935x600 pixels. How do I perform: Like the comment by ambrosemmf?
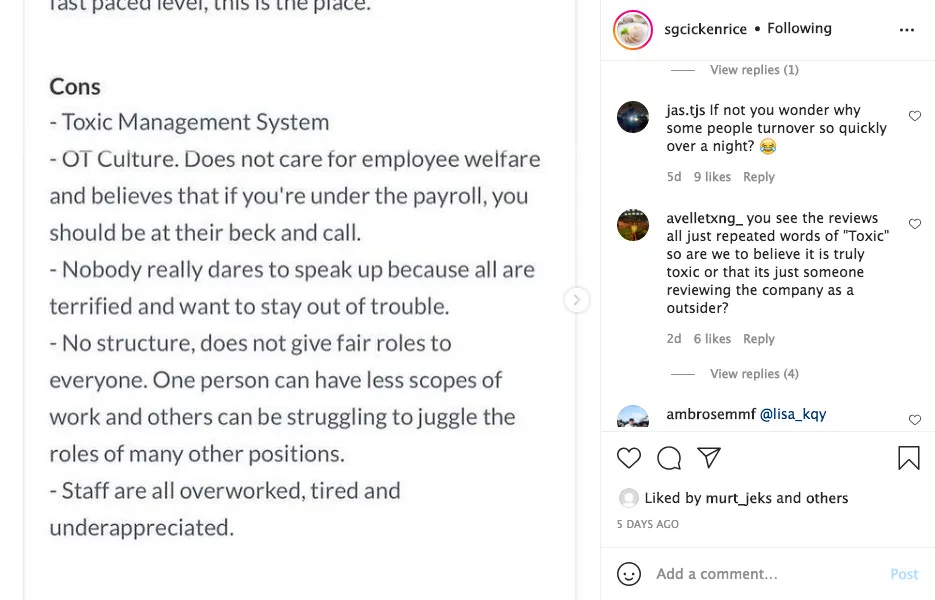915,420
